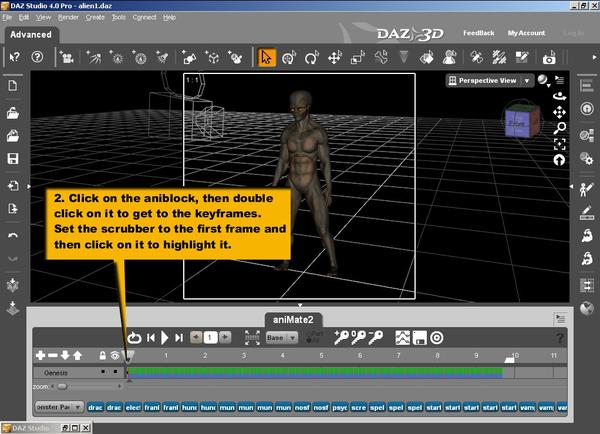Select the Node Selection arrow tool

pos(266,58)
